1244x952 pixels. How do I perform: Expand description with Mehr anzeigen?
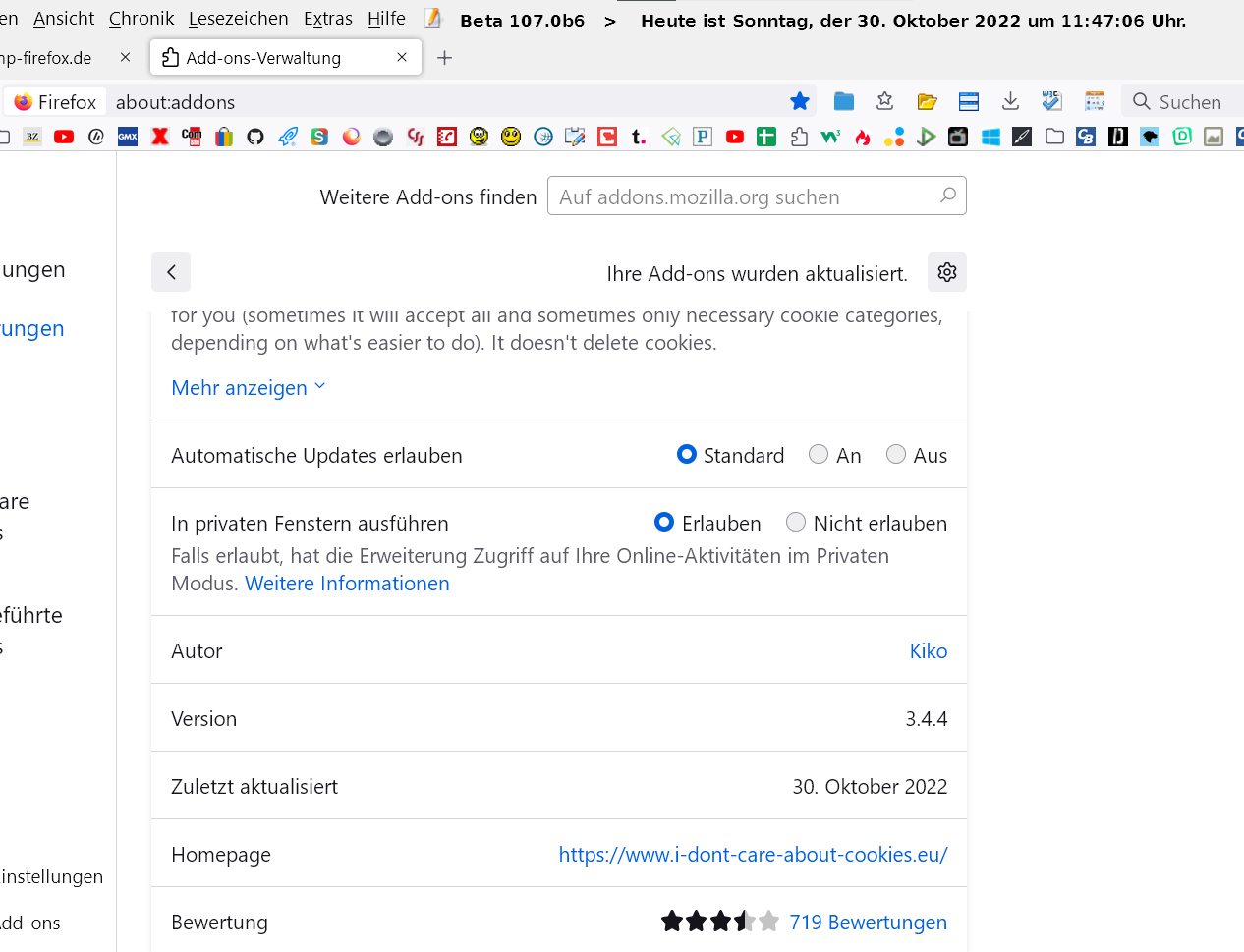(249, 388)
